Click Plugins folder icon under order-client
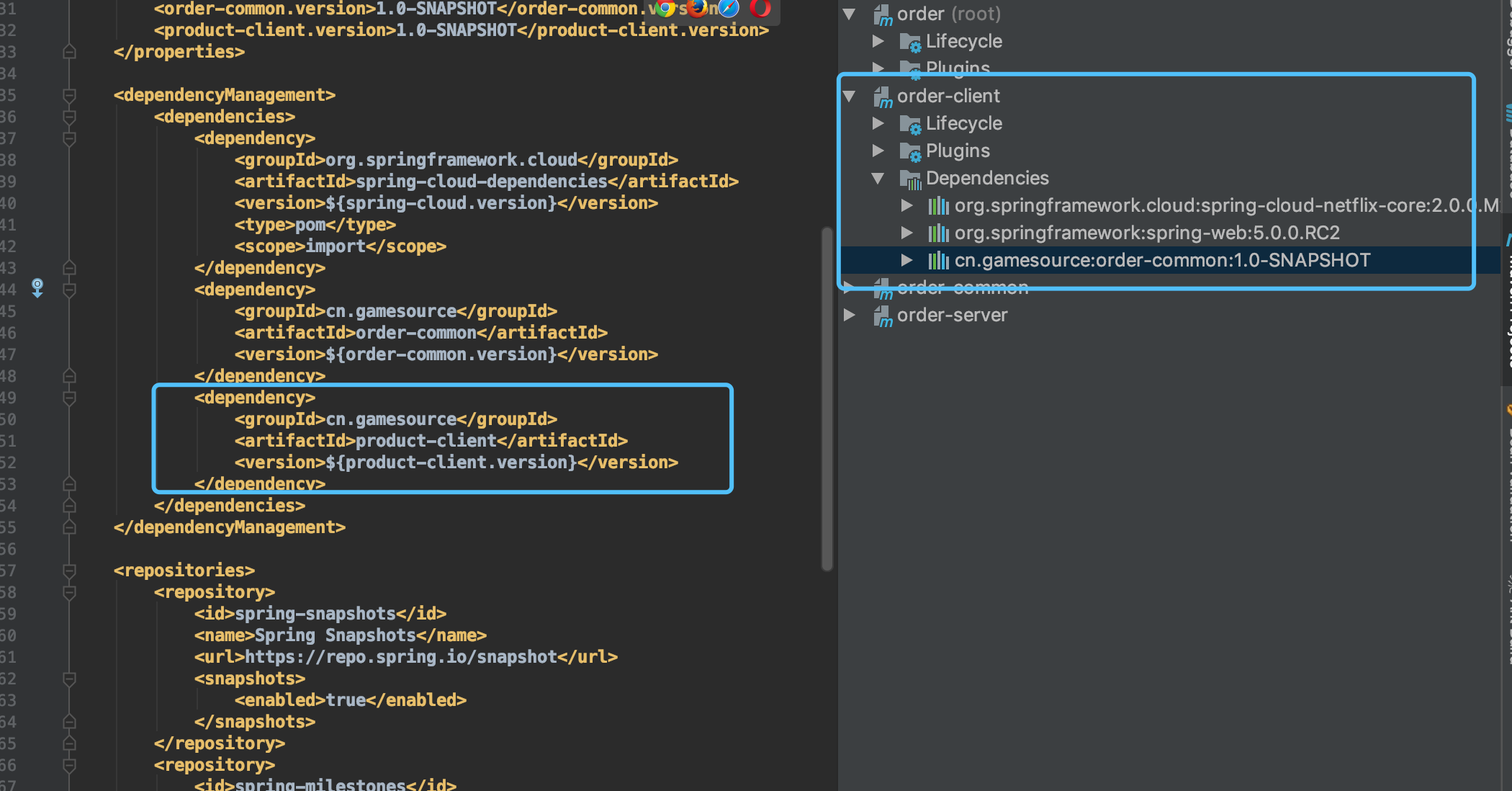 click(x=910, y=152)
